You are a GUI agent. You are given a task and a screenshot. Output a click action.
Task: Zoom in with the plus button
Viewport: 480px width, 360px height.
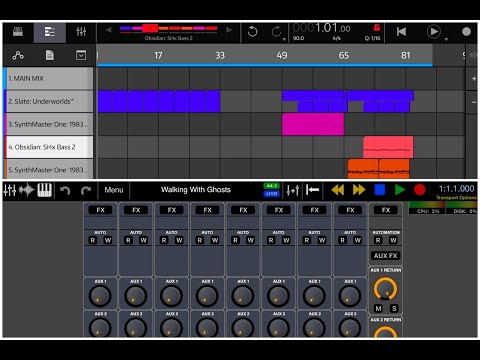coord(473,79)
